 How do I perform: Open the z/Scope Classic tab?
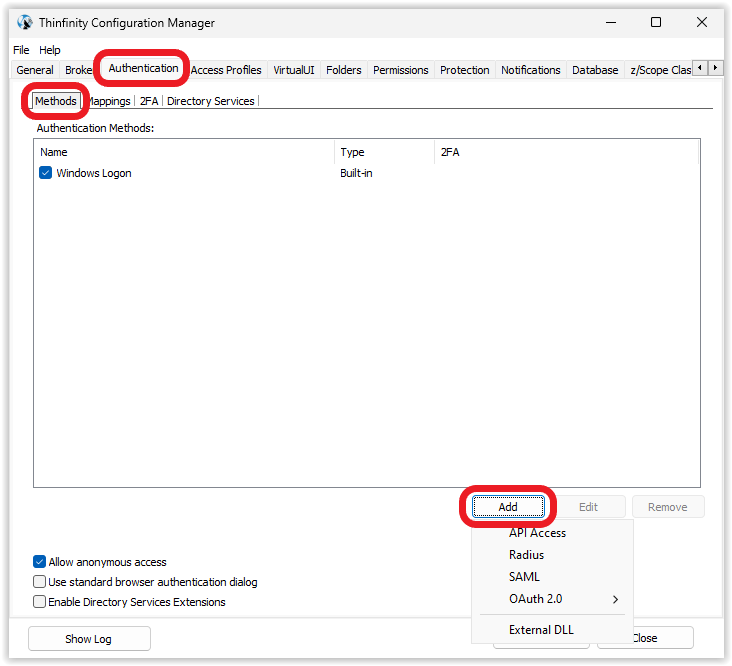[660, 70]
